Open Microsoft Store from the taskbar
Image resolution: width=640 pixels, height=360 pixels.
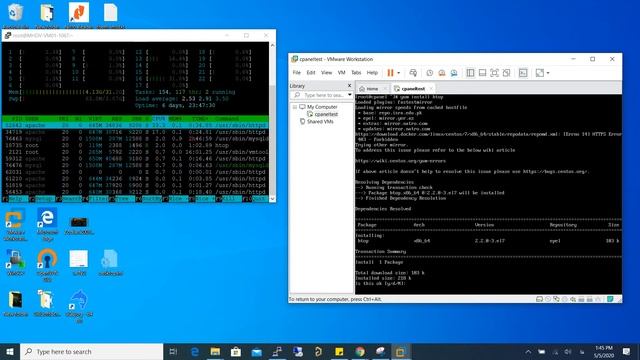point(236,351)
